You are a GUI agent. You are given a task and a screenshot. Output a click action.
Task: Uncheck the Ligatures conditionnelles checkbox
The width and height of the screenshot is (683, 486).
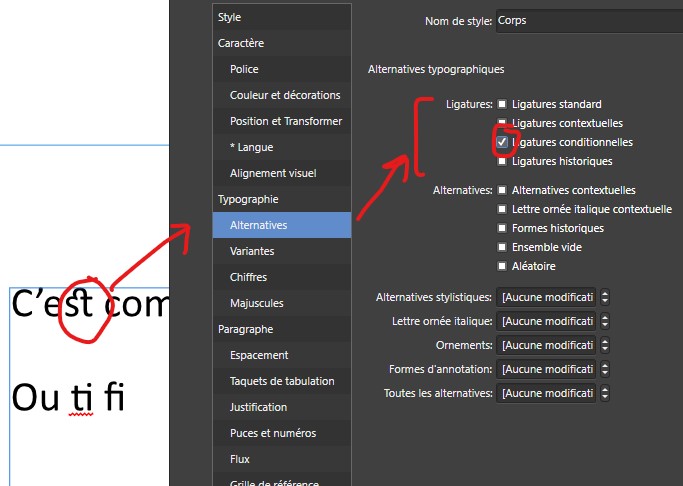502,142
